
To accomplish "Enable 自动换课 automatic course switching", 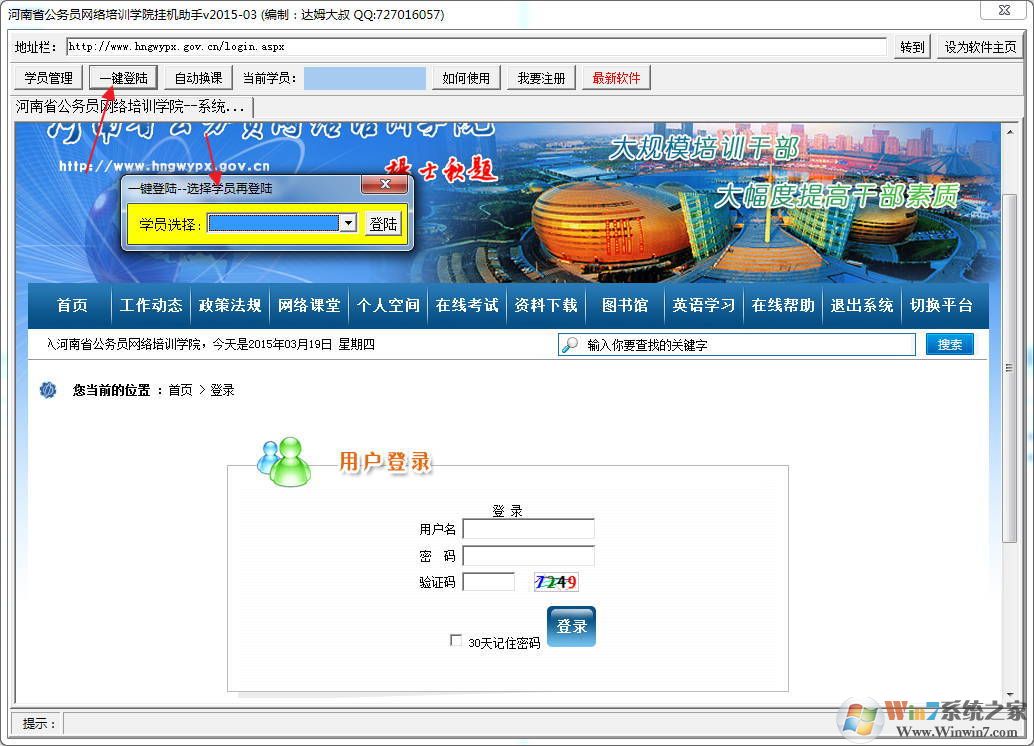I will (x=197, y=77).
